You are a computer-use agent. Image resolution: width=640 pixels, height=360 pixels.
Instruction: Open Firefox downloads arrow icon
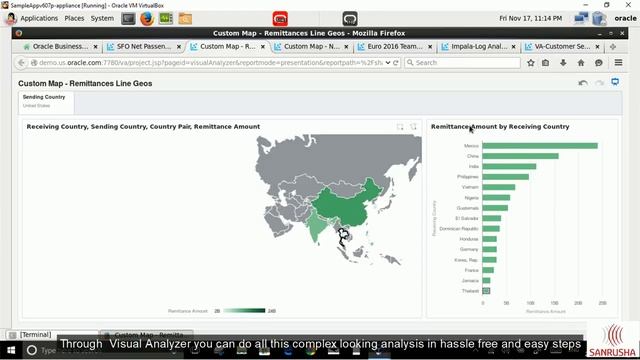click(x=563, y=63)
